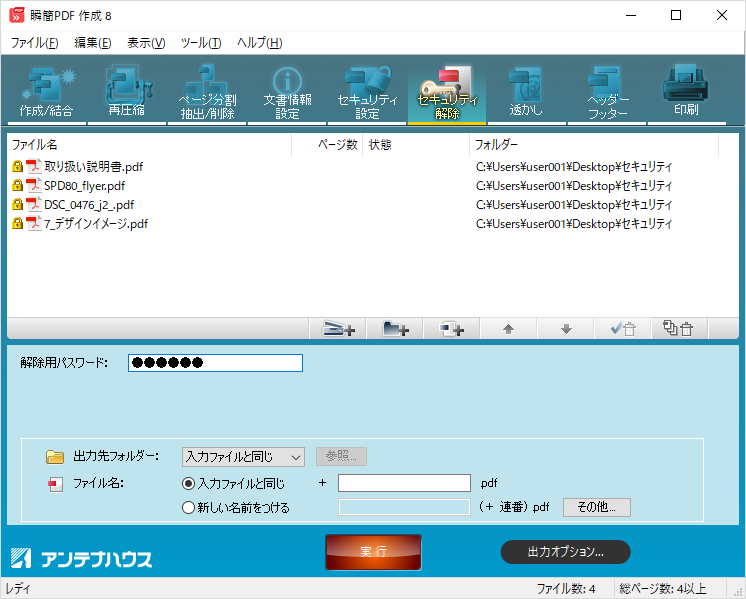The width and height of the screenshot is (746, 599).
Task: Click the output folder yellow icon
Action: pos(55,457)
